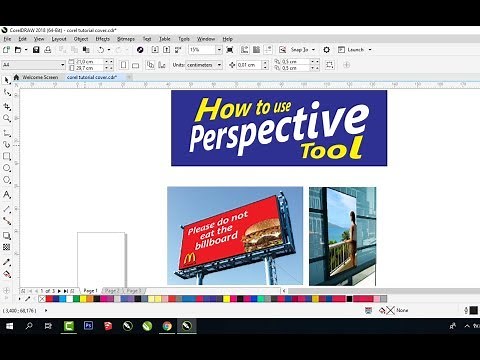The height and width of the screenshot is (360, 480).
Task: Select the Polygon tool
Action: pyautogui.click(x=7, y=180)
